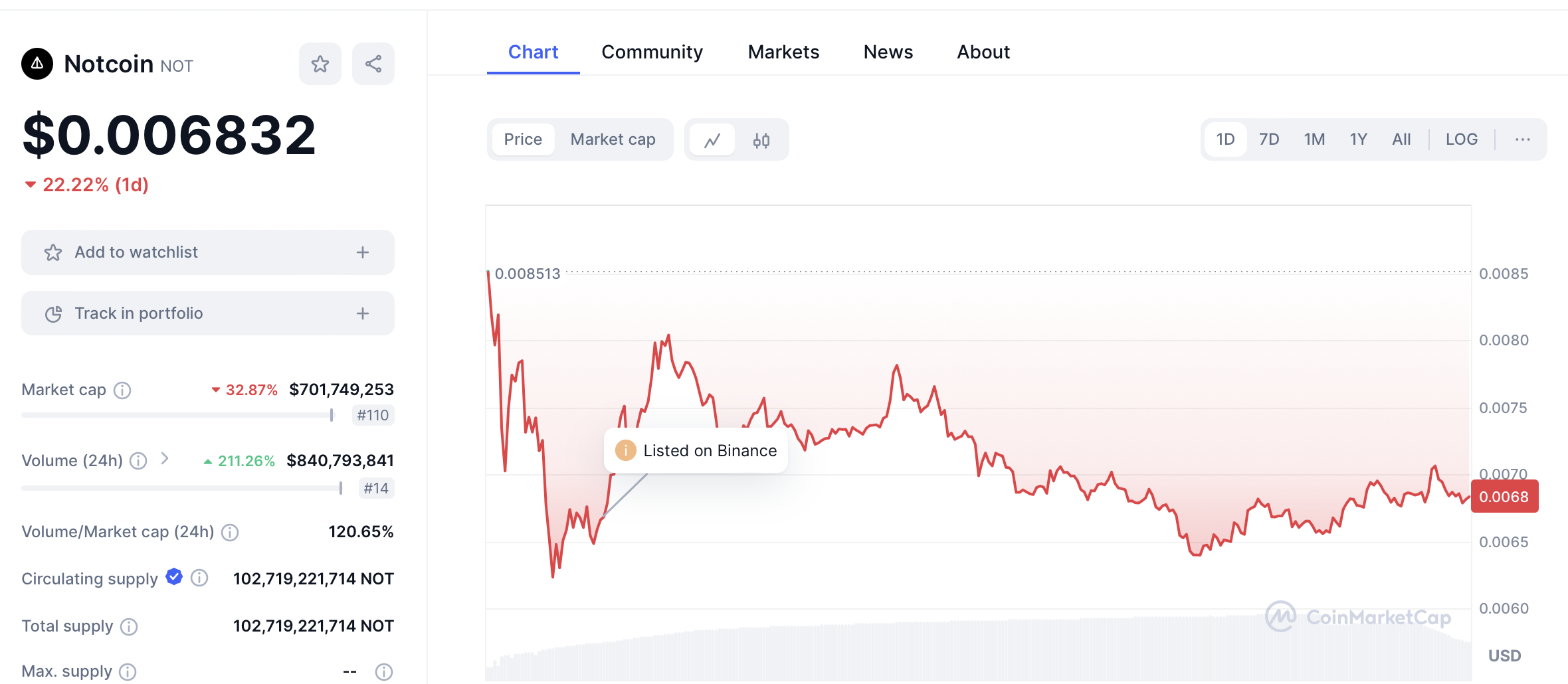Screen dimensions: 1568x684
Task: Click the Listed on Binance chart marker
Action: [x=696, y=451]
